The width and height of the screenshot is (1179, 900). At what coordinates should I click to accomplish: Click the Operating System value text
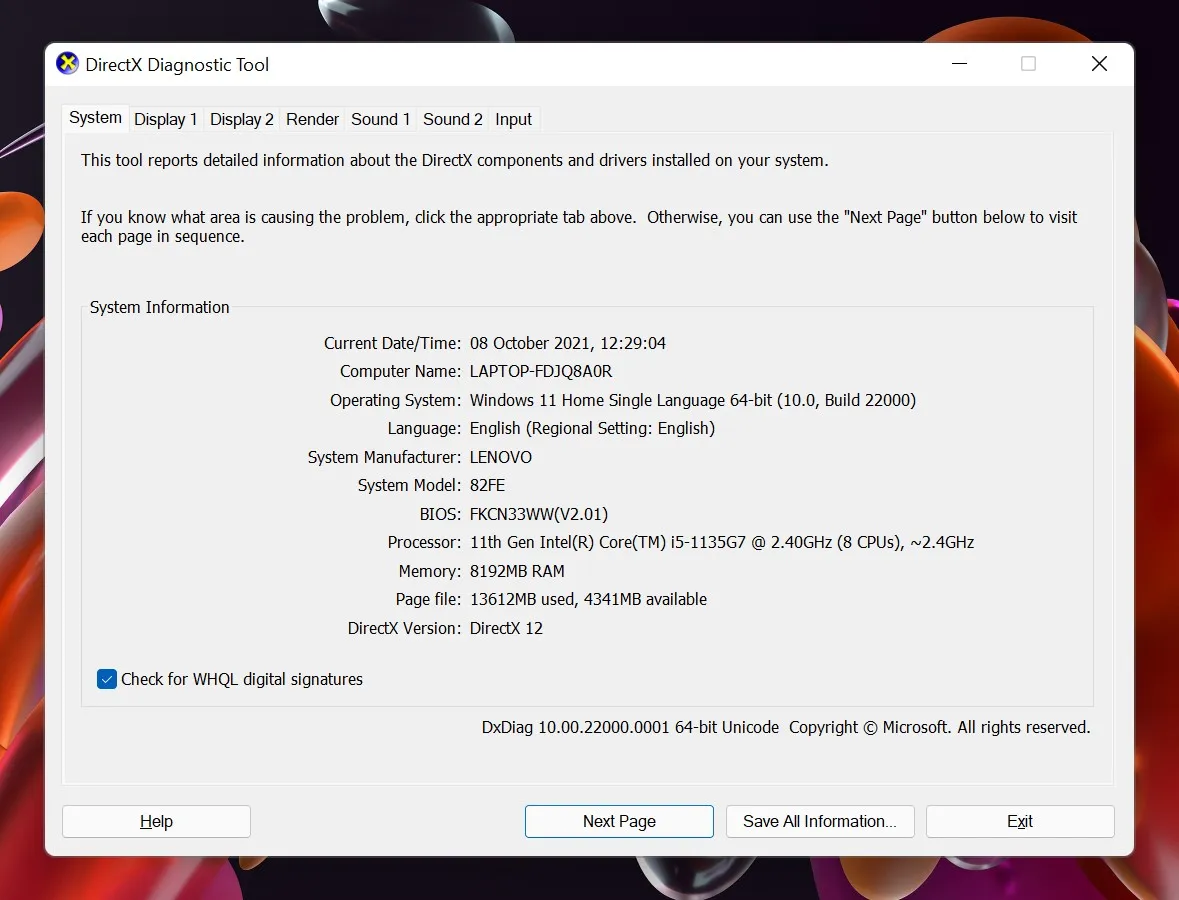click(x=692, y=400)
